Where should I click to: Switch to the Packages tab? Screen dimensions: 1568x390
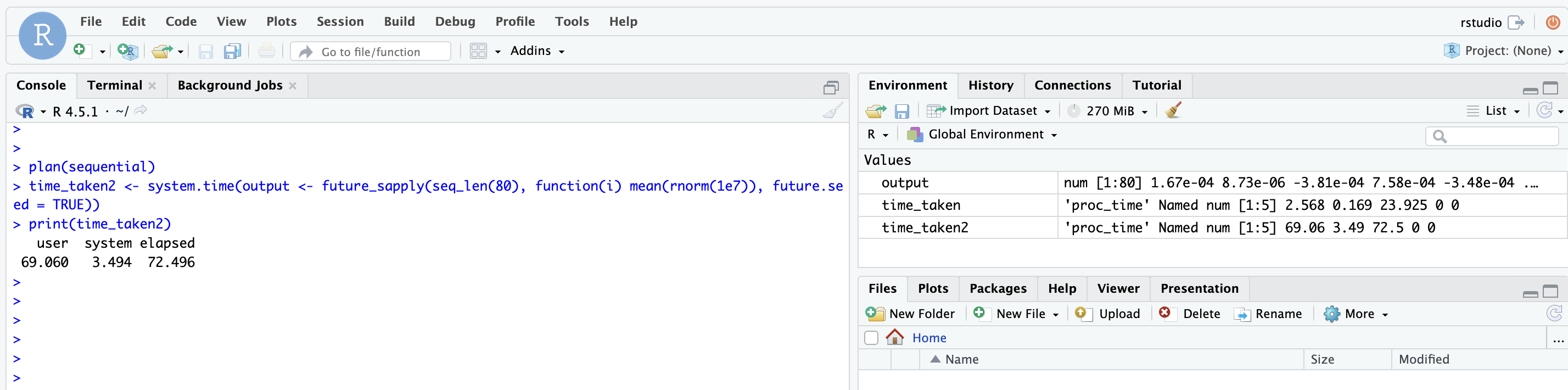coord(998,289)
